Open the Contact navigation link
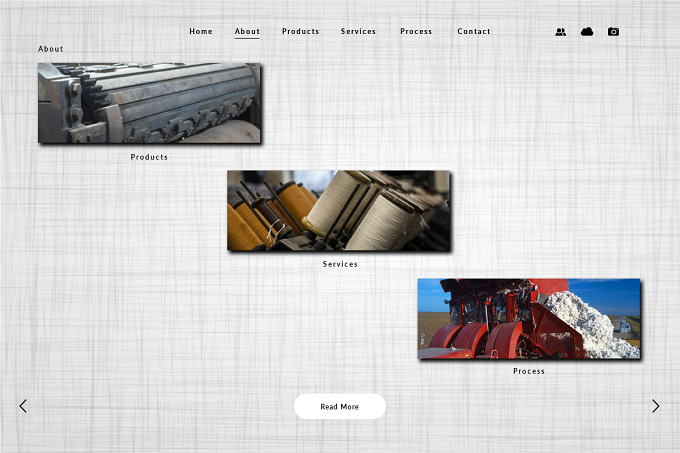Viewport: 680px width, 453px height. point(474,31)
